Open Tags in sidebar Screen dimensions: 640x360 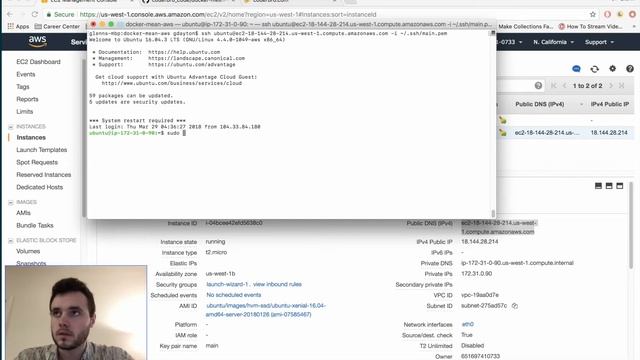23,87
